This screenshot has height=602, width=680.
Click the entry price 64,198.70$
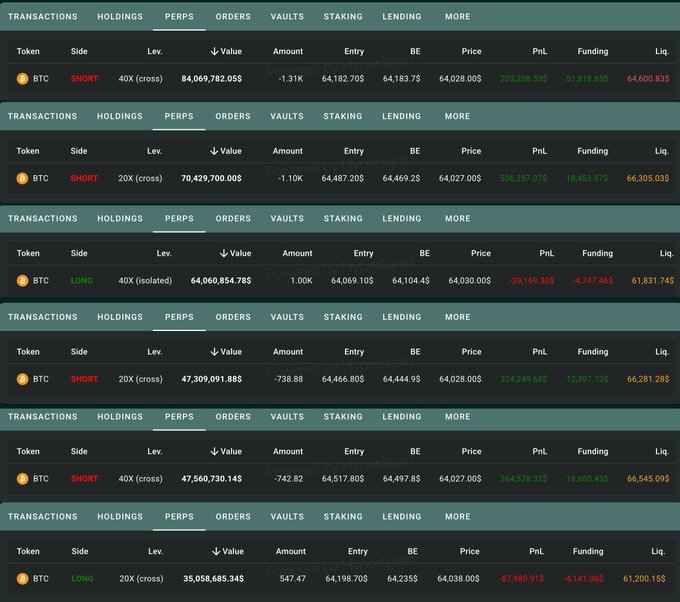tap(346, 579)
